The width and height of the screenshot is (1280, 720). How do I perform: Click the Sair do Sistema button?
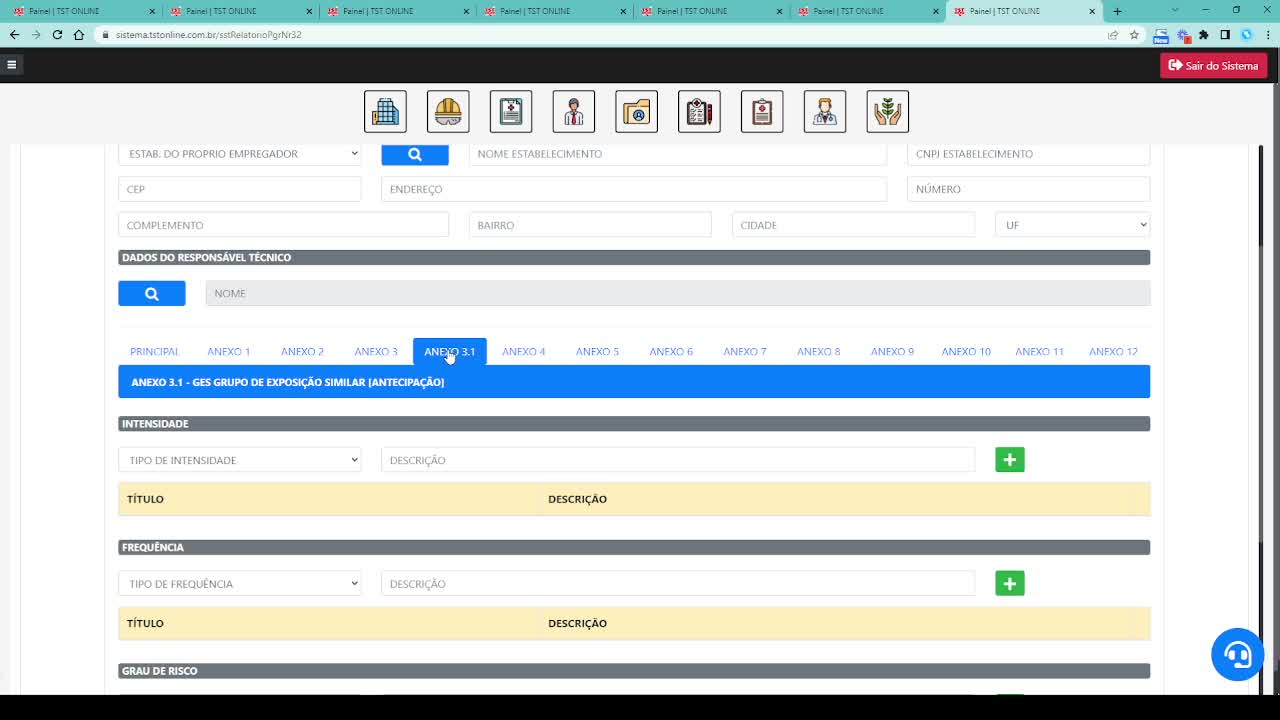(x=1214, y=65)
